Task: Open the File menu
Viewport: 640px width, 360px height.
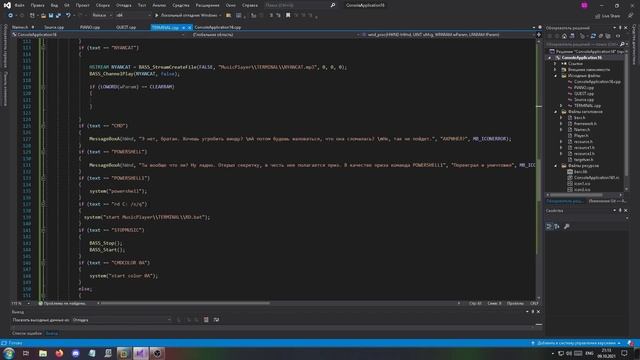Action: (19, 5)
